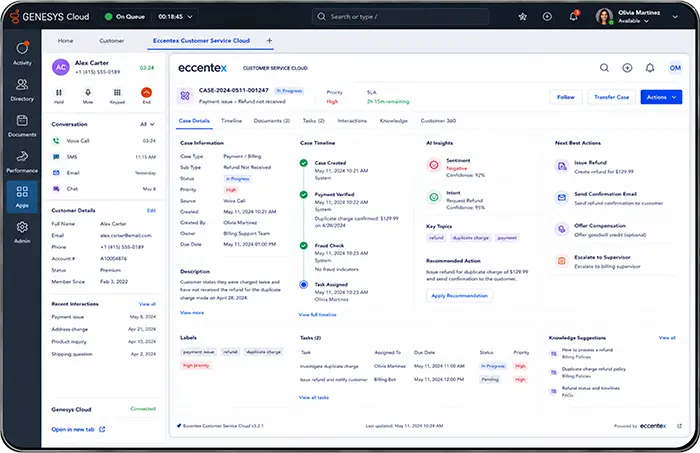The height and width of the screenshot is (453, 700).
Task: Click View all tasks link
Action: pos(313,397)
